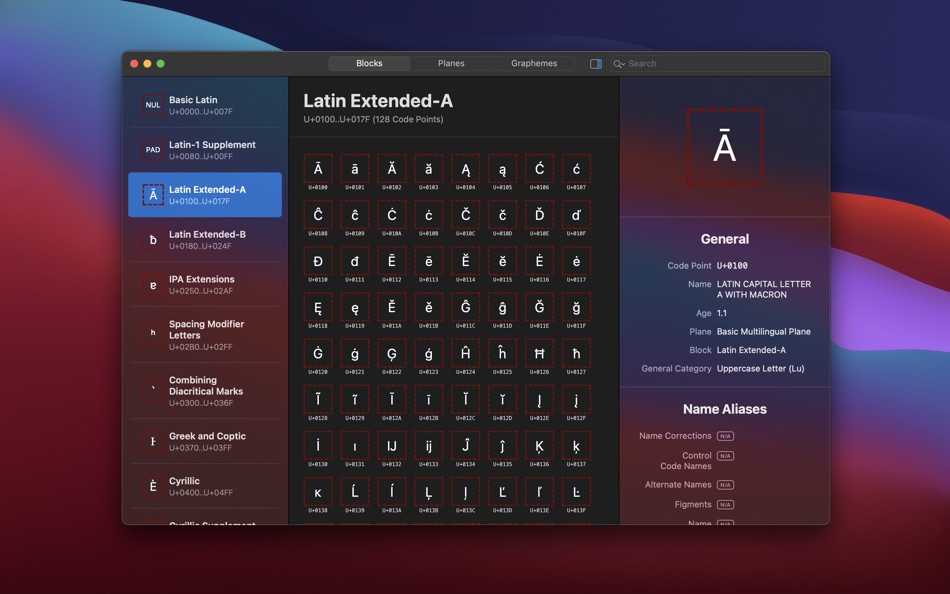Select glyph Ĩ at U+0128

pos(318,399)
